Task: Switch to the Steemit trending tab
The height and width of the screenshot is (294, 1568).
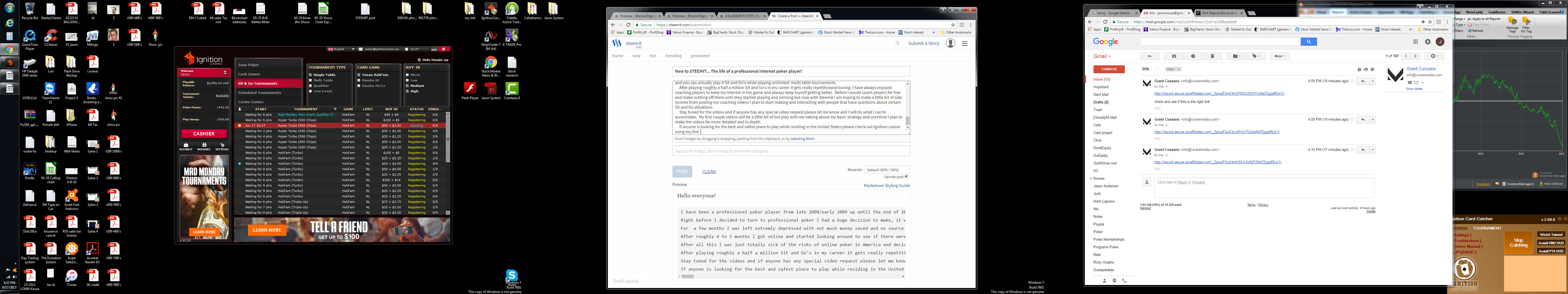Action: pyautogui.click(x=673, y=56)
